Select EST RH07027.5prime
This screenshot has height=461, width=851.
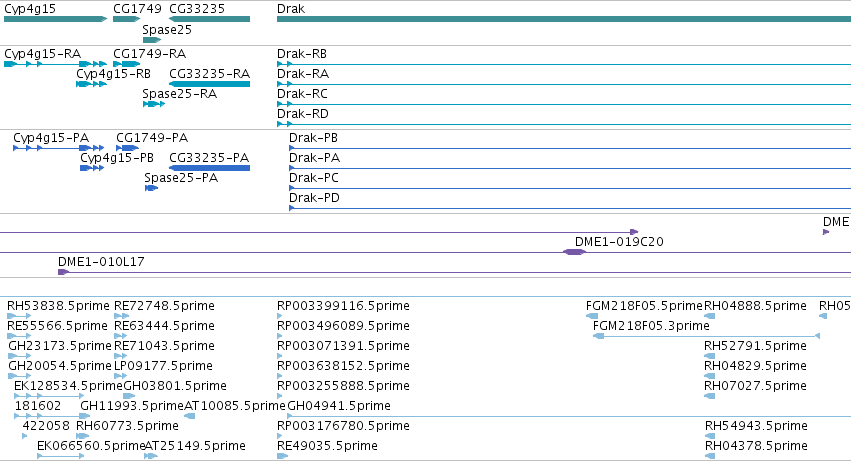[x=755, y=387]
